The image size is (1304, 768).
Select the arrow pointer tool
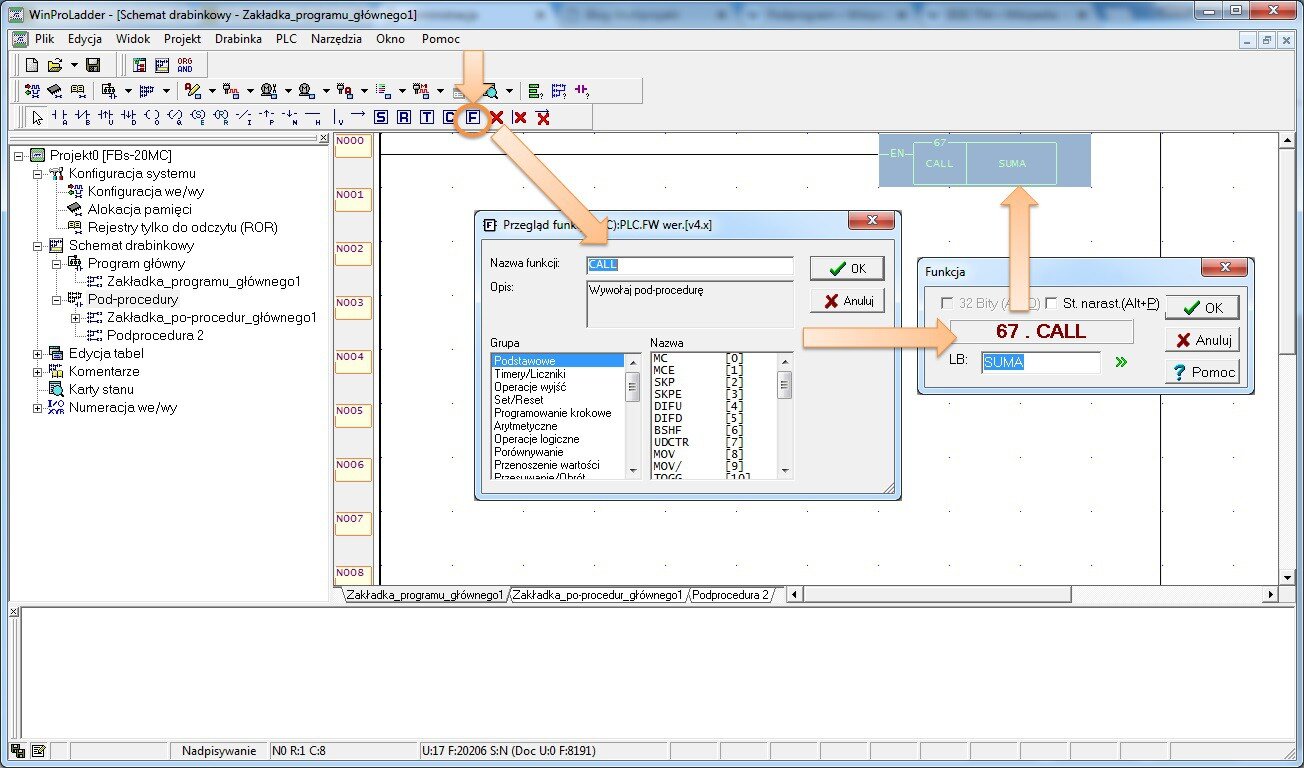37,118
